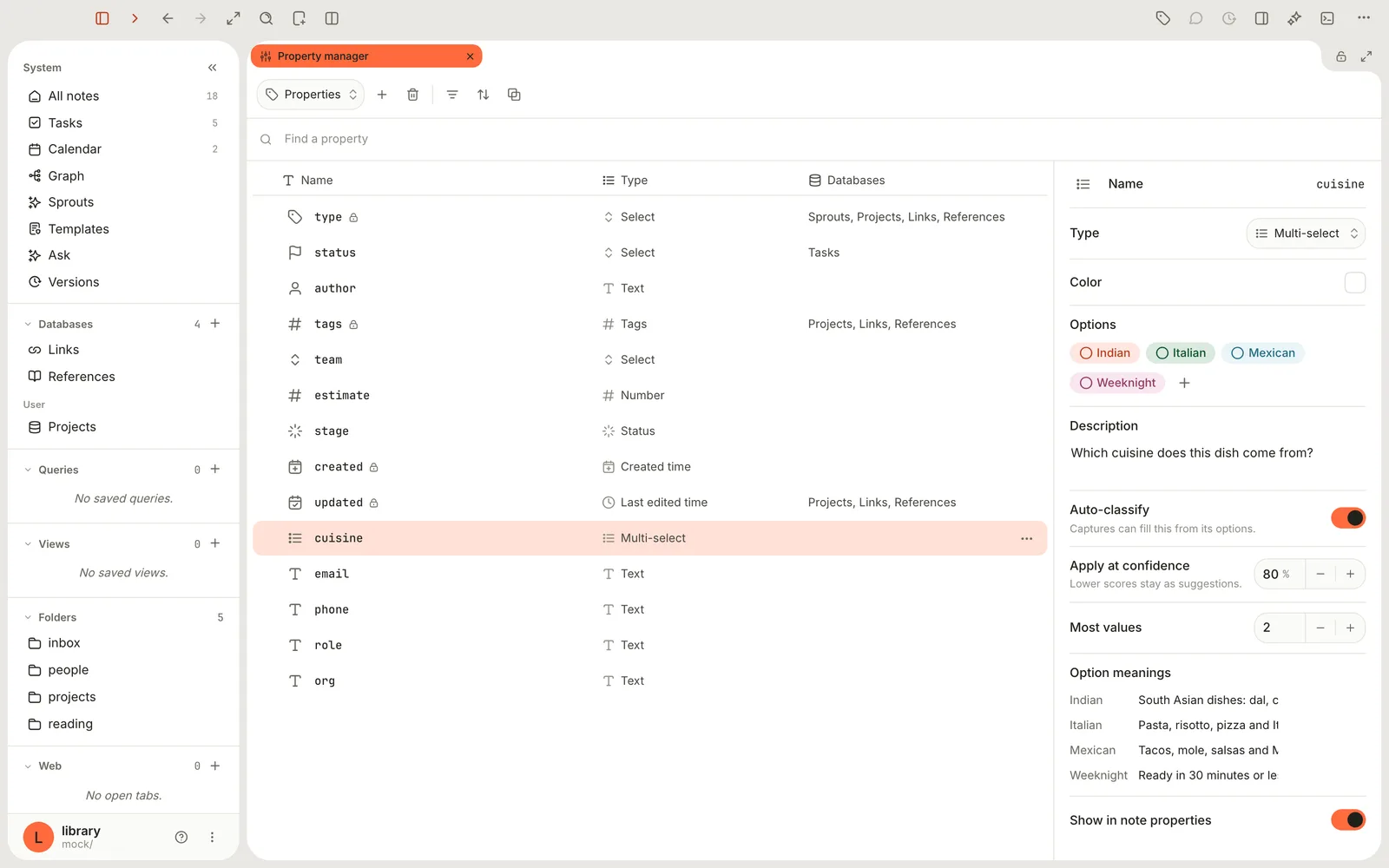Collapse the Databases section
Viewport: 1389px width, 868px height.
(x=28, y=325)
